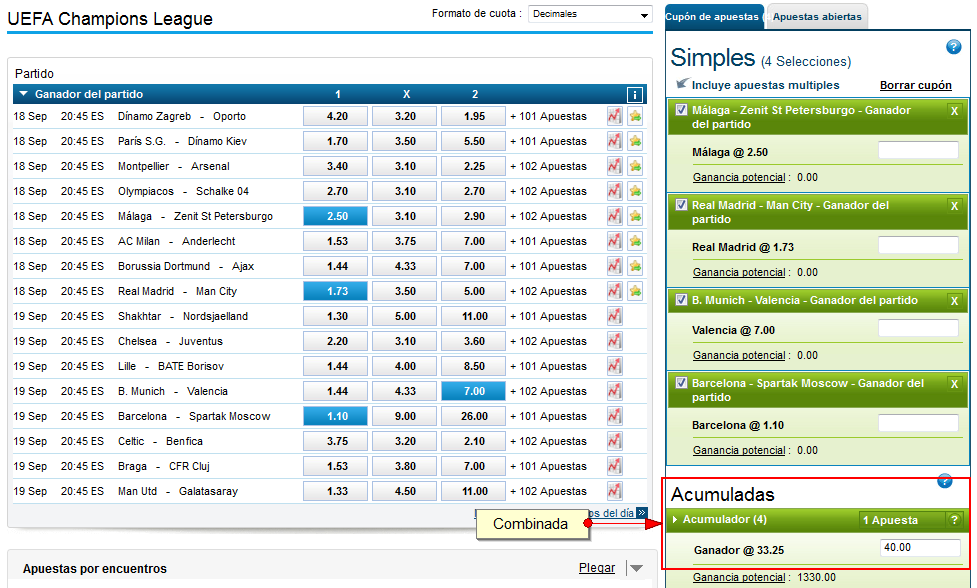
Task: Click favorite star for AC Milan - Anderlecht
Action: [x=635, y=240]
